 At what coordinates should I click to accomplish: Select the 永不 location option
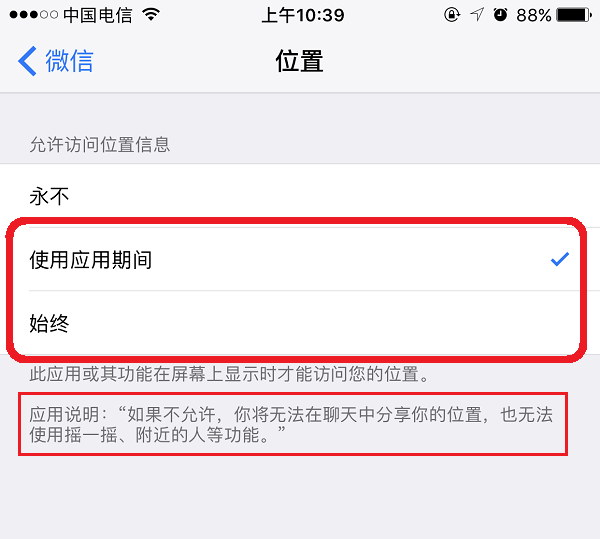(x=300, y=196)
